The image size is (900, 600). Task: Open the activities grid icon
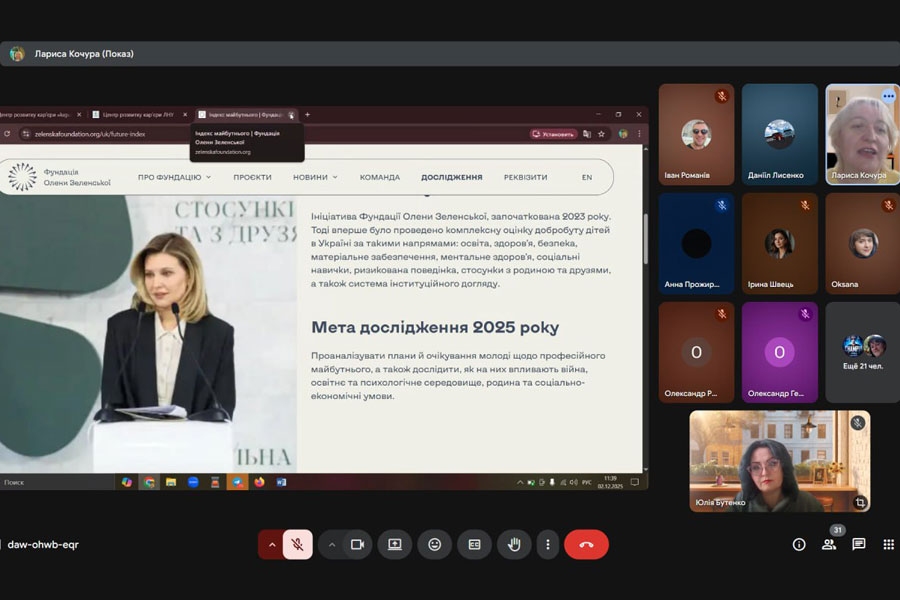[888, 544]
